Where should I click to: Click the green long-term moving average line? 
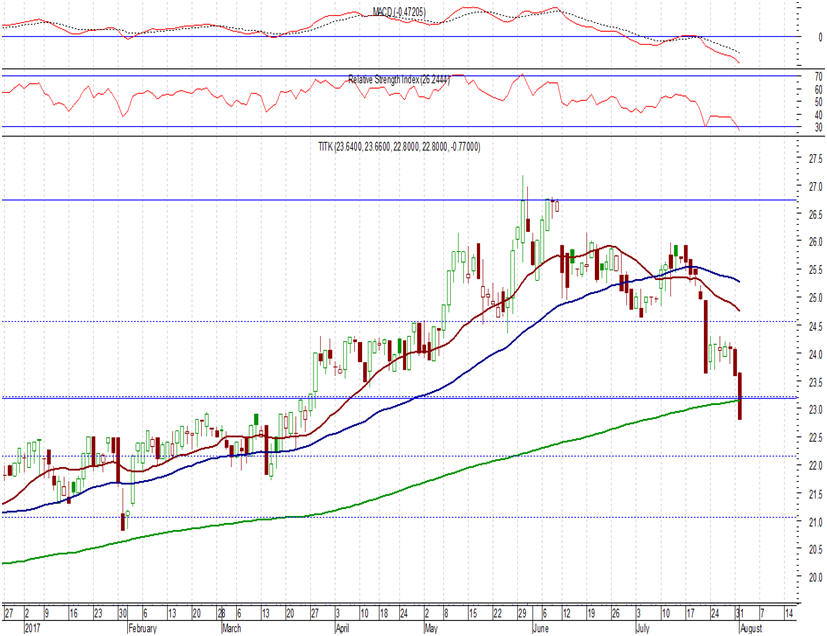click(369, 500)
